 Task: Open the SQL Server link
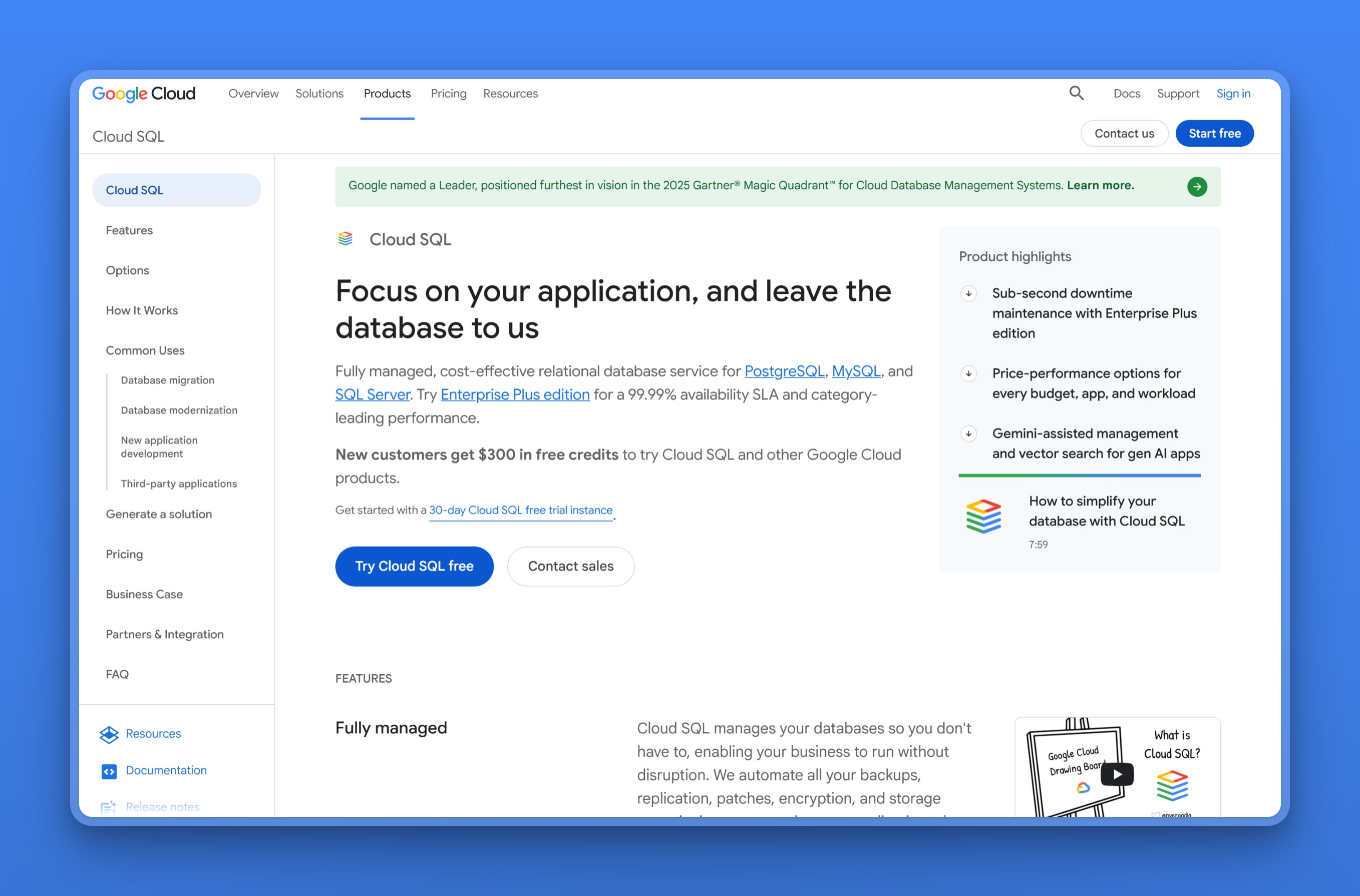(372, 395)
